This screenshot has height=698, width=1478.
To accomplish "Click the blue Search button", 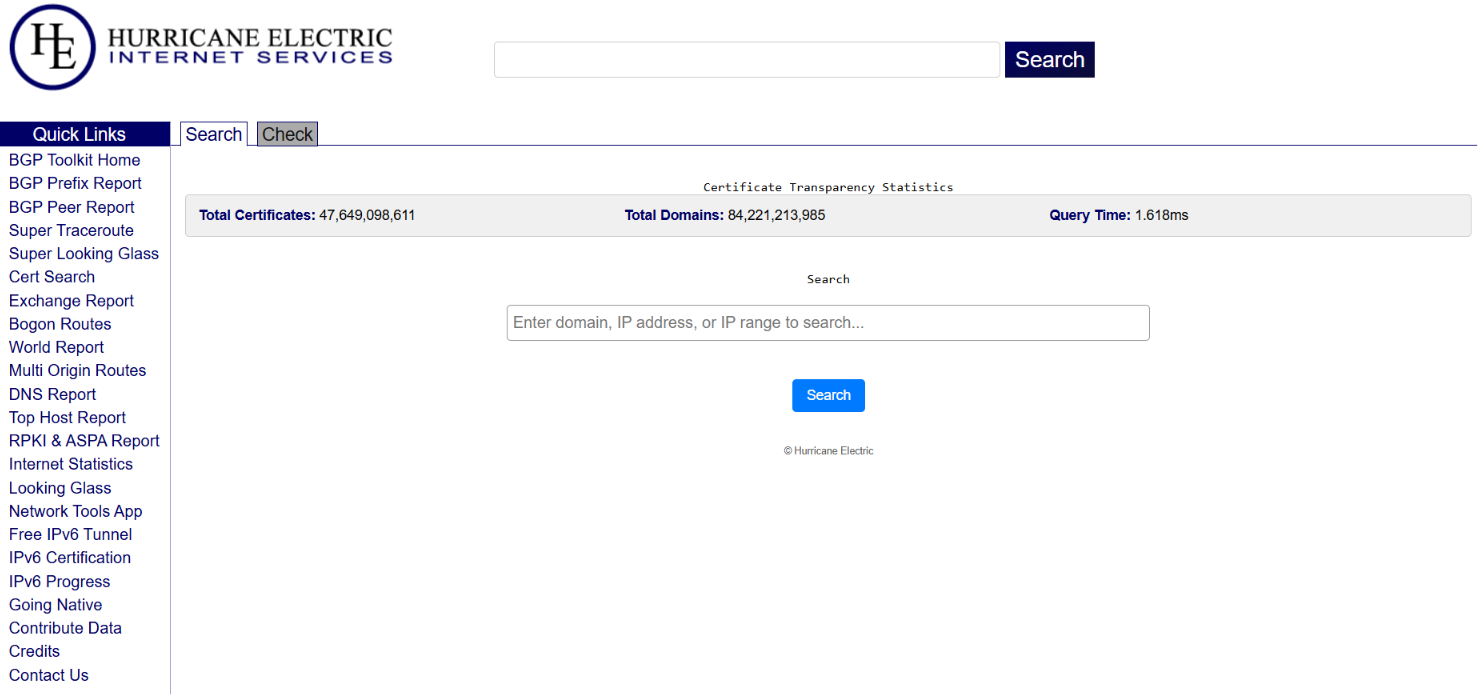I will click(828, 395).
